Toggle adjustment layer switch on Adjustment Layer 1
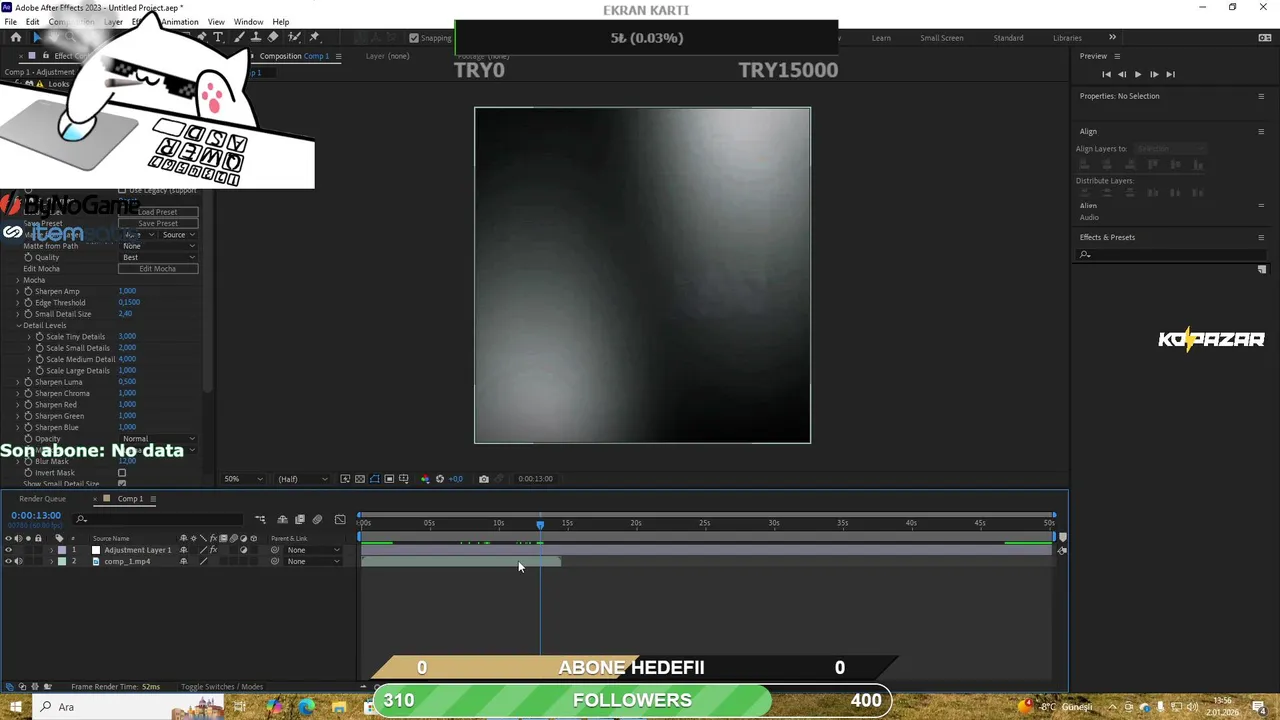 pos(243,550)
